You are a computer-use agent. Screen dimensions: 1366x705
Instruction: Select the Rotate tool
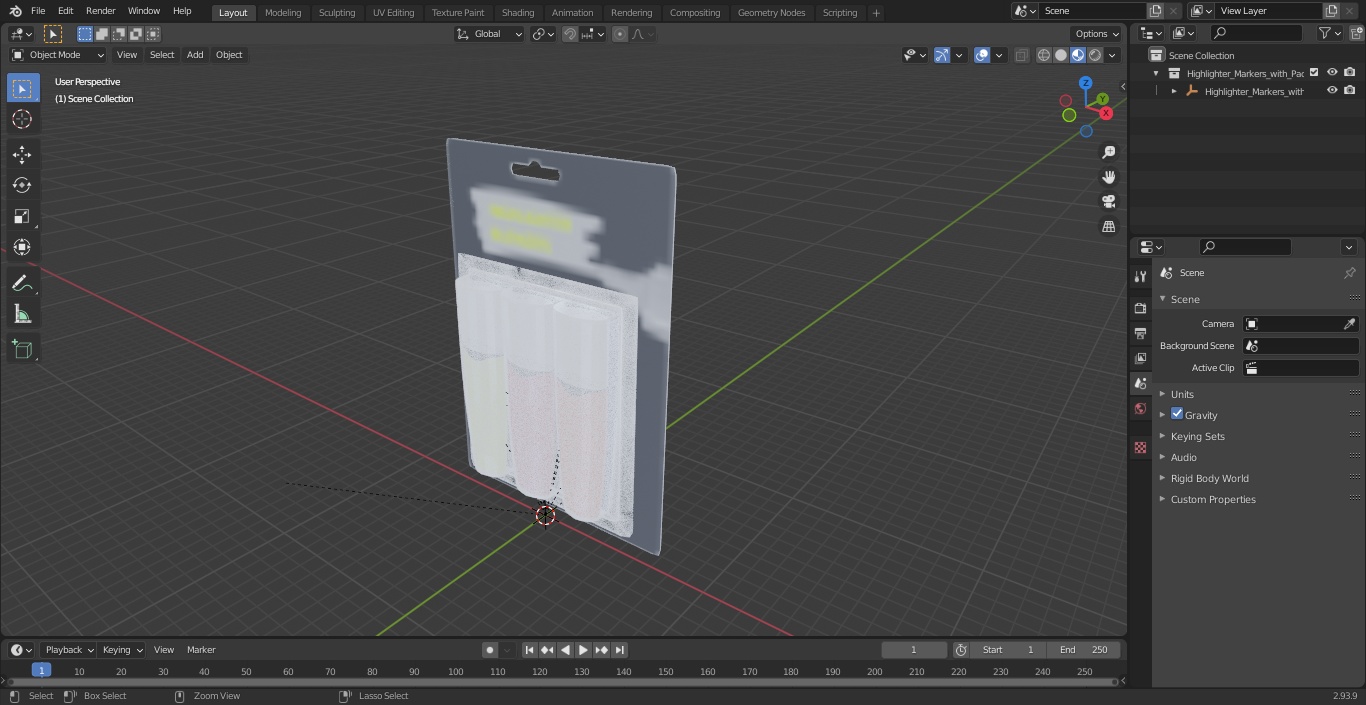click(x=22, y=185)
